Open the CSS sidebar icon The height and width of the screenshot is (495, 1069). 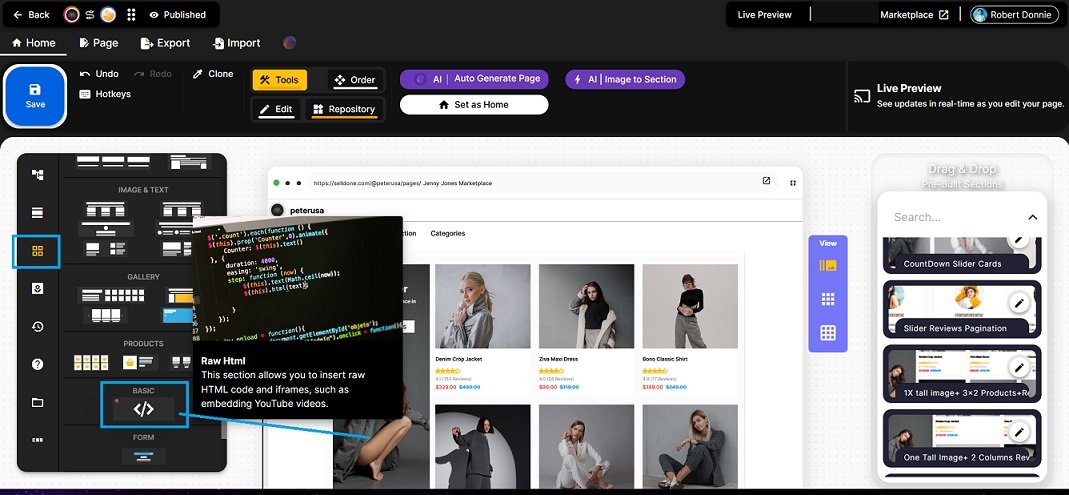click(37, 440)
